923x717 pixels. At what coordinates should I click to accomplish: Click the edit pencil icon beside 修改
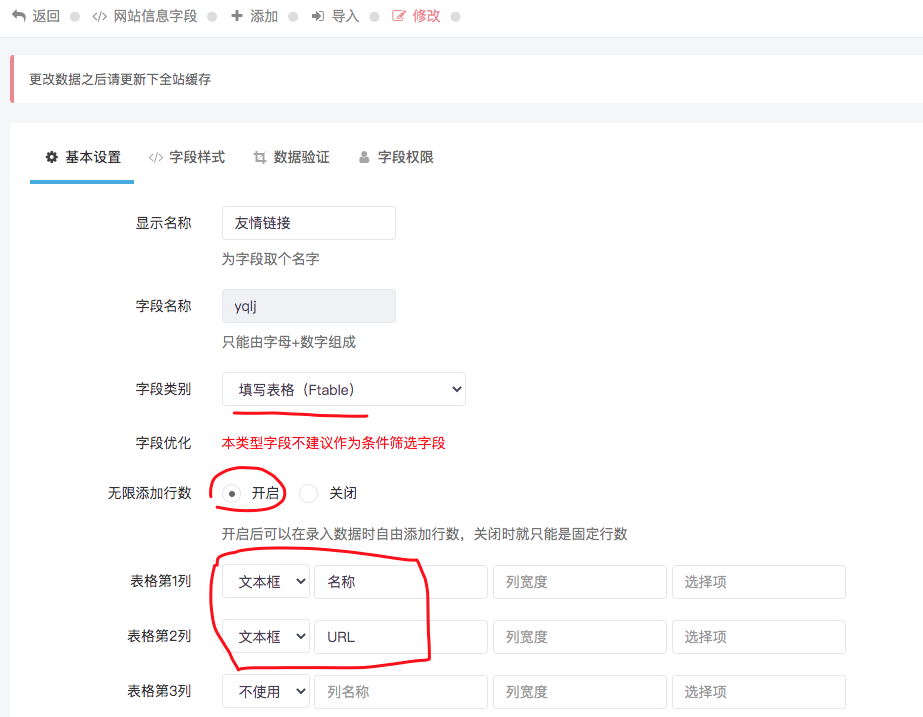pos(399,16)
